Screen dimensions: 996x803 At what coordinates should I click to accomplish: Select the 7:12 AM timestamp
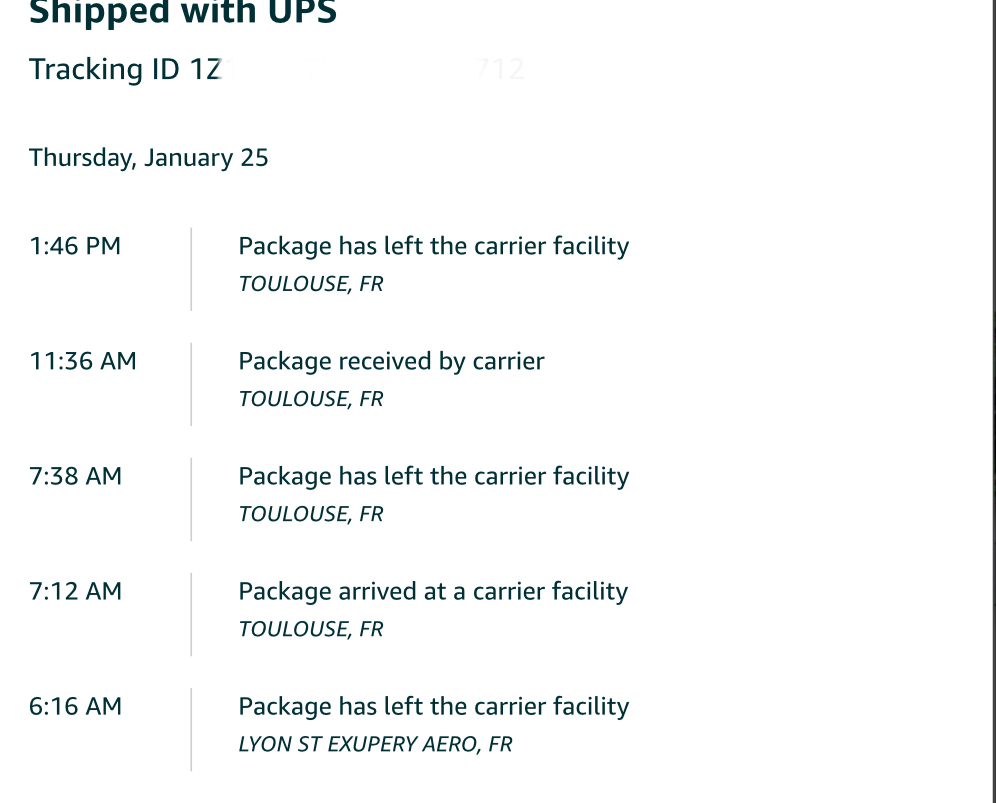point(75,591)
